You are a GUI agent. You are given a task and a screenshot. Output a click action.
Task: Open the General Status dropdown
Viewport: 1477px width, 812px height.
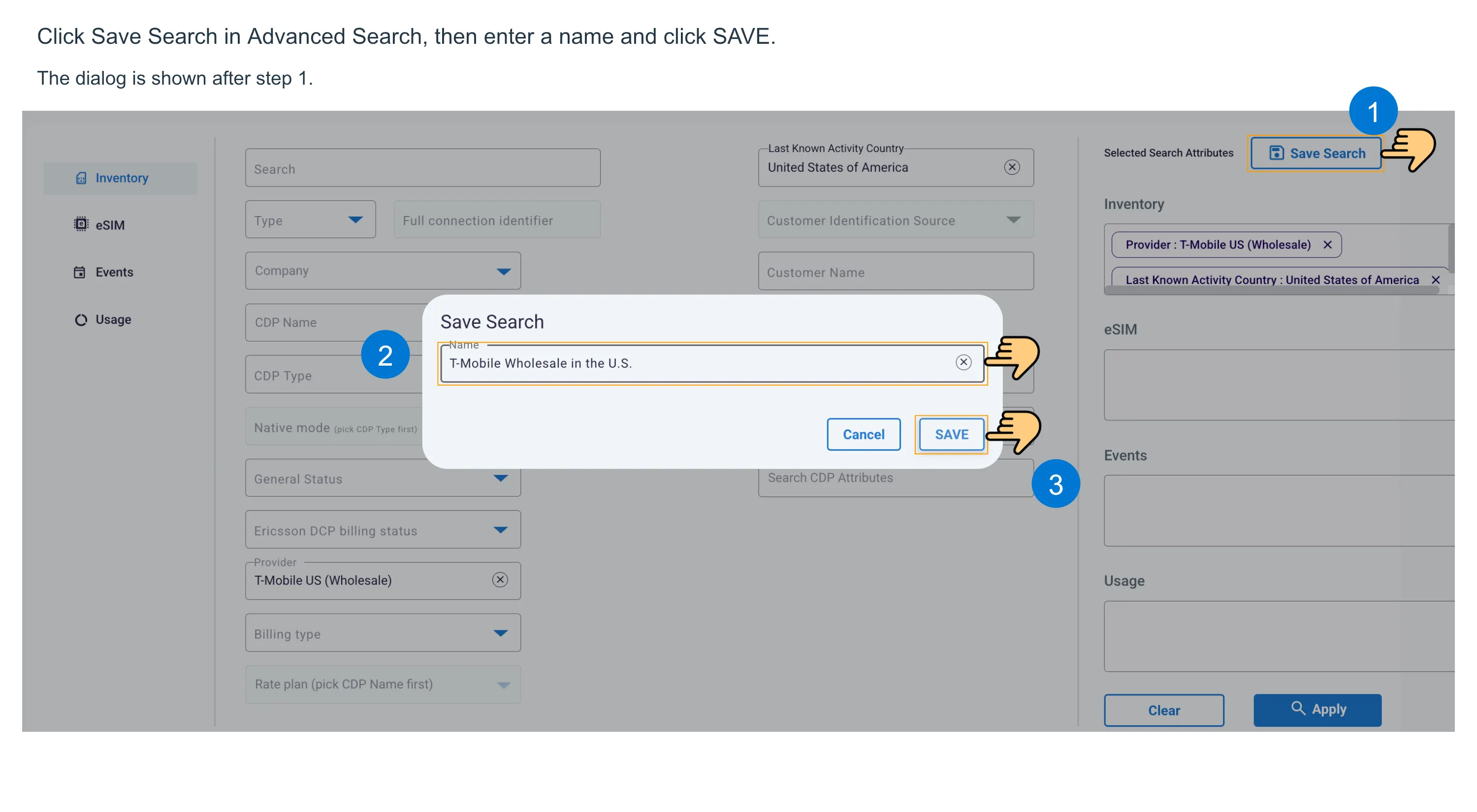[x=383, y=478]
